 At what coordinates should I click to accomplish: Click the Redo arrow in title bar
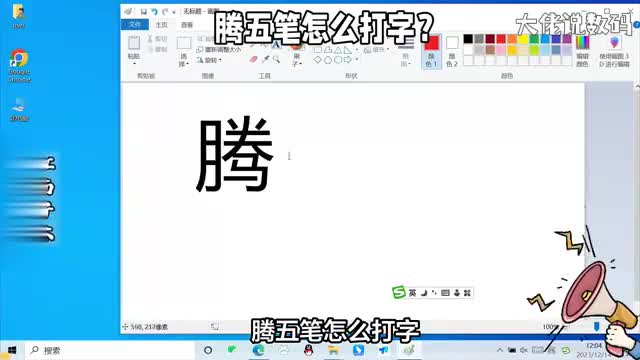tap(165, 11)
